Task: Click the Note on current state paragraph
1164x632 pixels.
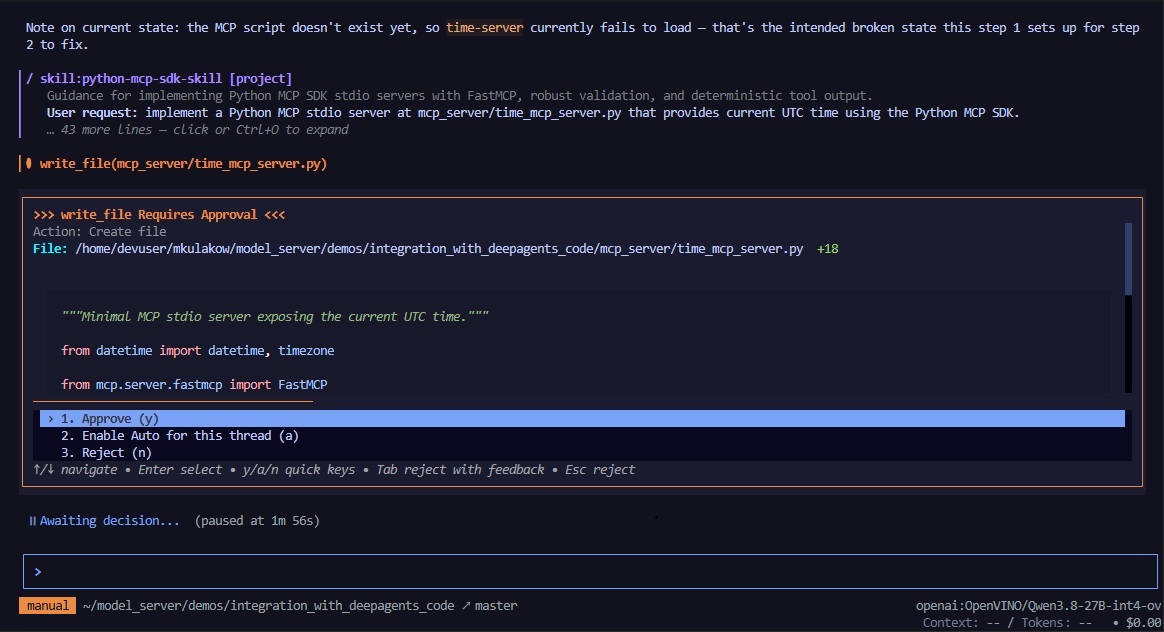Action: tap(582, 36)
